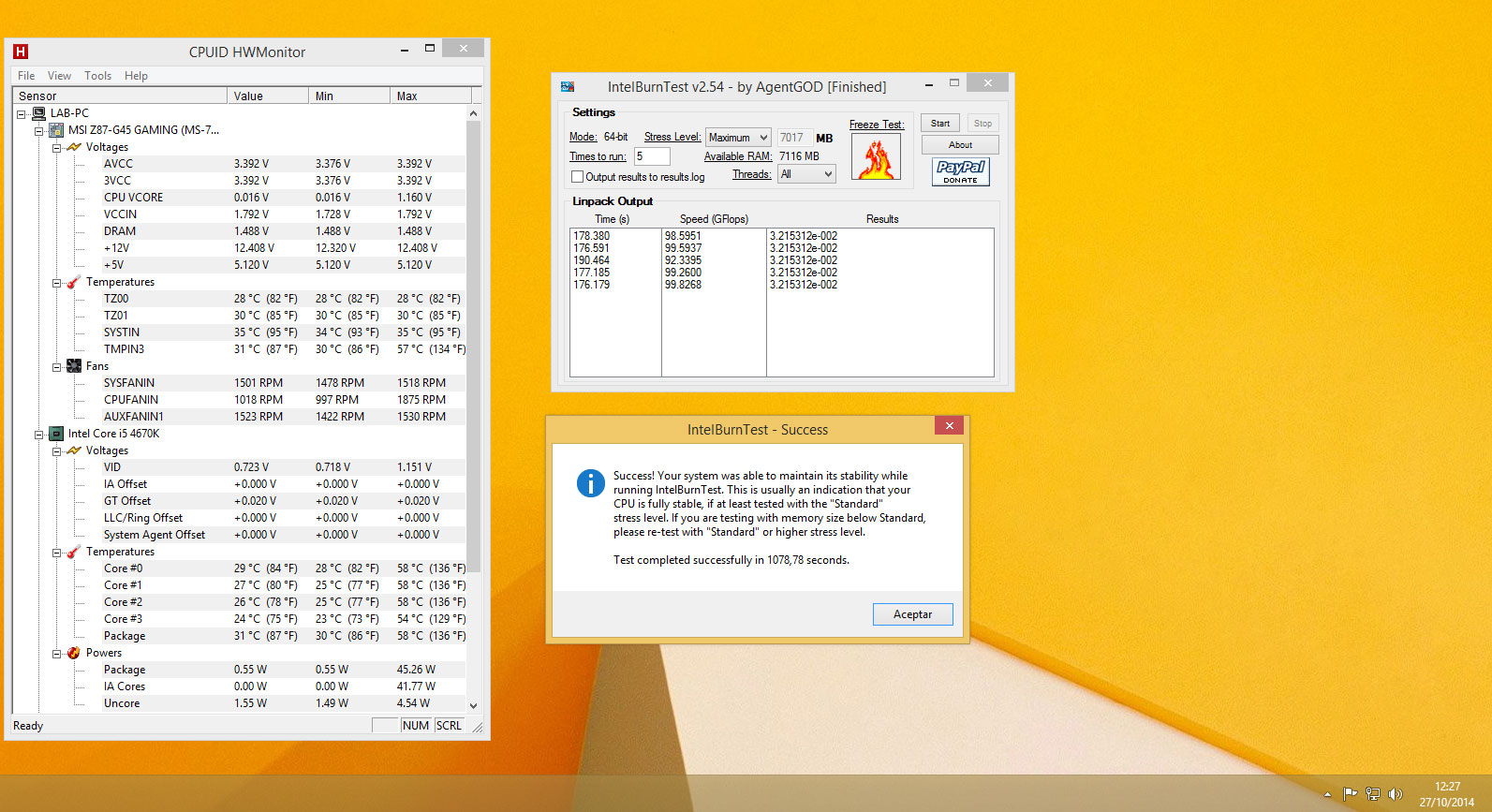Click the HWMonitor vertical scrollbar thumb
Viewport: 1492px width, 812px height.
pyautogui.click(x=473, y=347)
